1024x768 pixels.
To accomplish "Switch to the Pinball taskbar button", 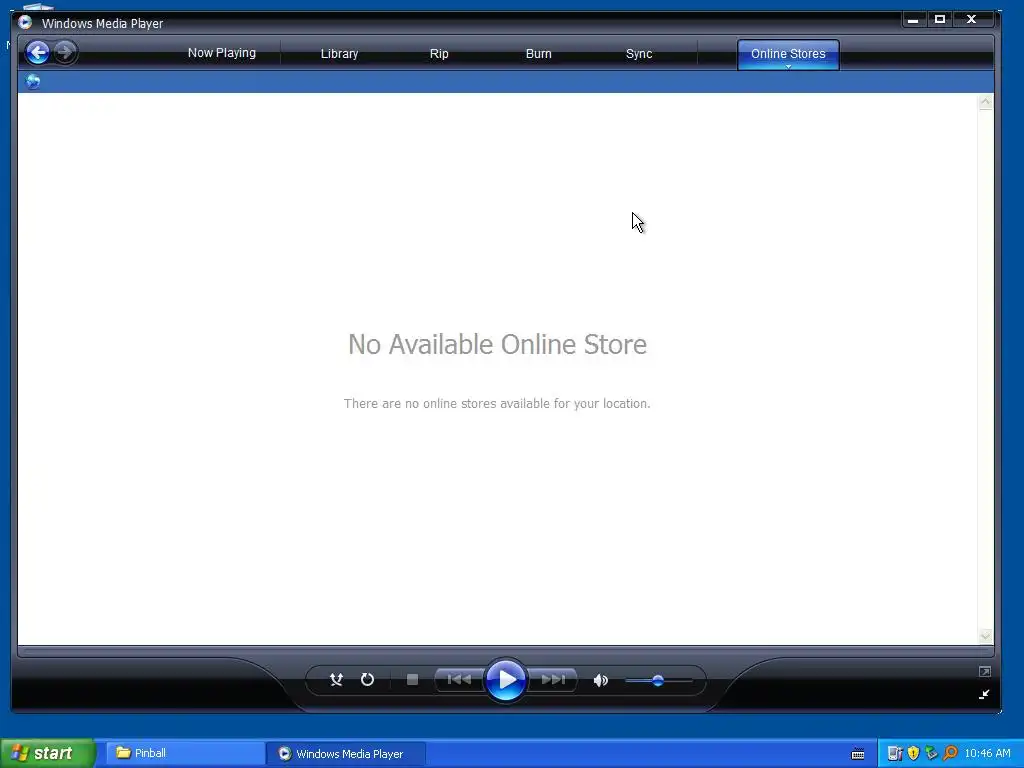I will (185, 753).
